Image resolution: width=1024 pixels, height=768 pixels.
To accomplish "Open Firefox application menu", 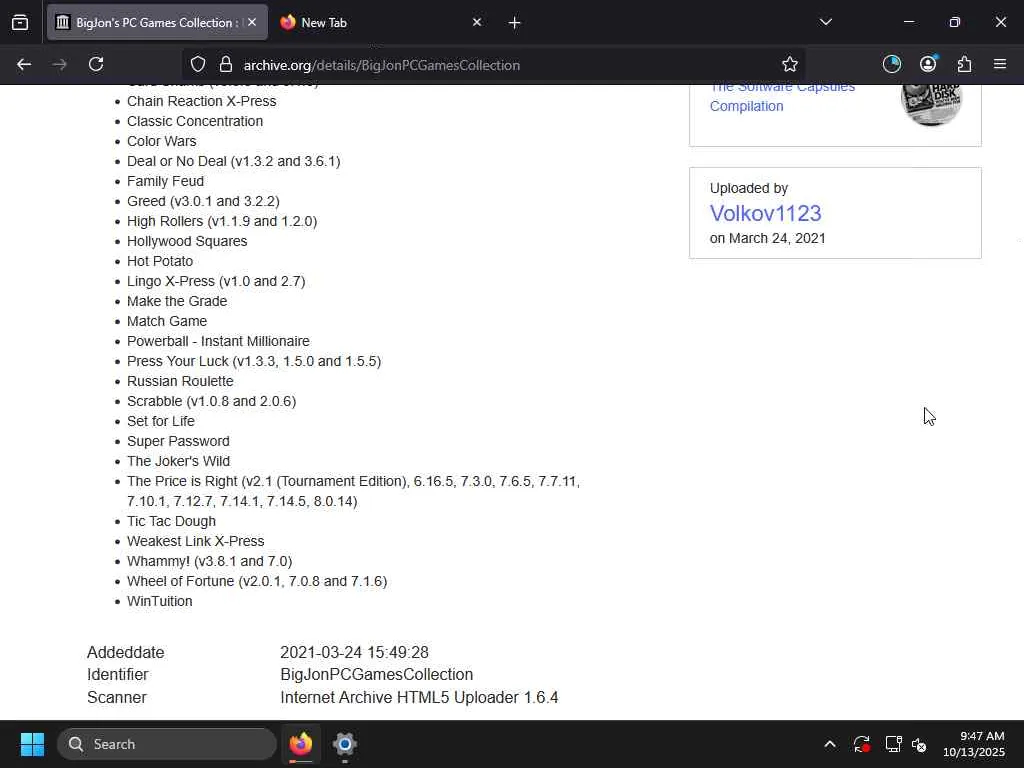I will point(1000,64).
